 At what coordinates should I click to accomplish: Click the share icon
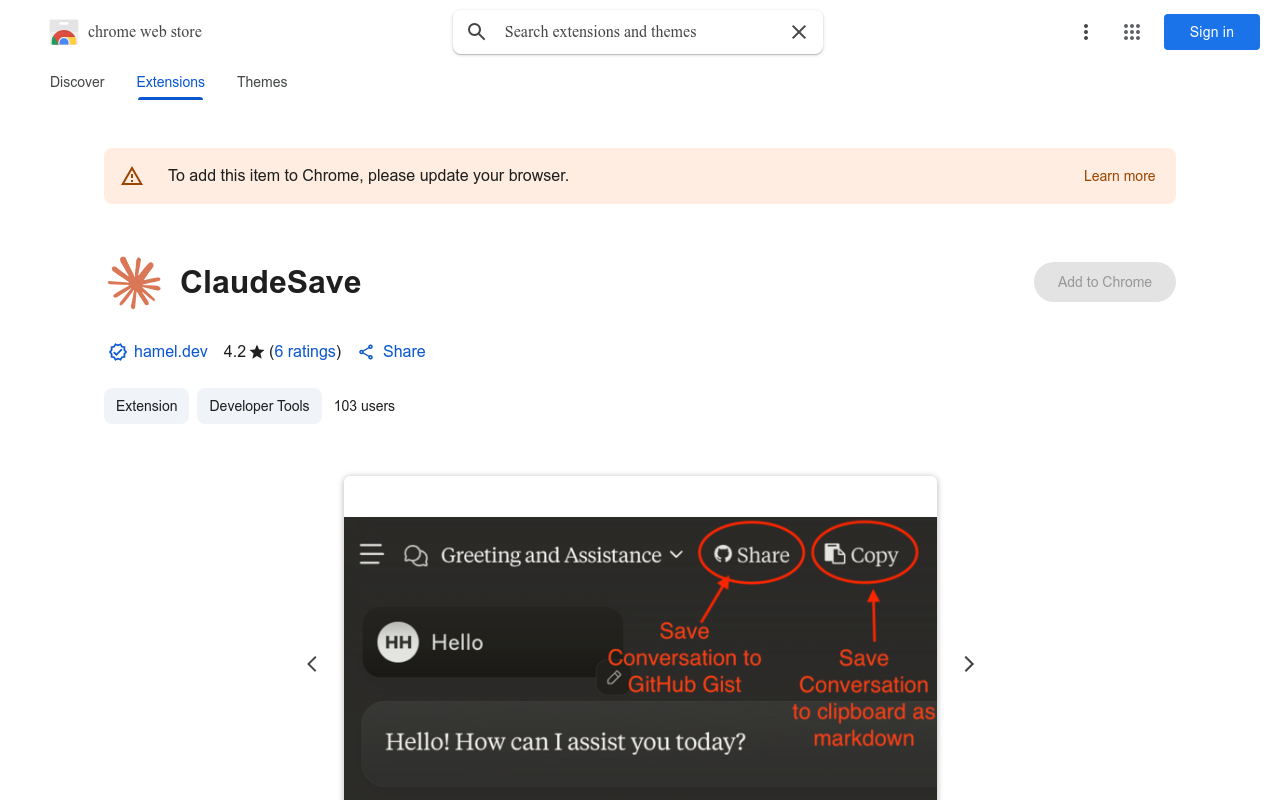point(366,352)
